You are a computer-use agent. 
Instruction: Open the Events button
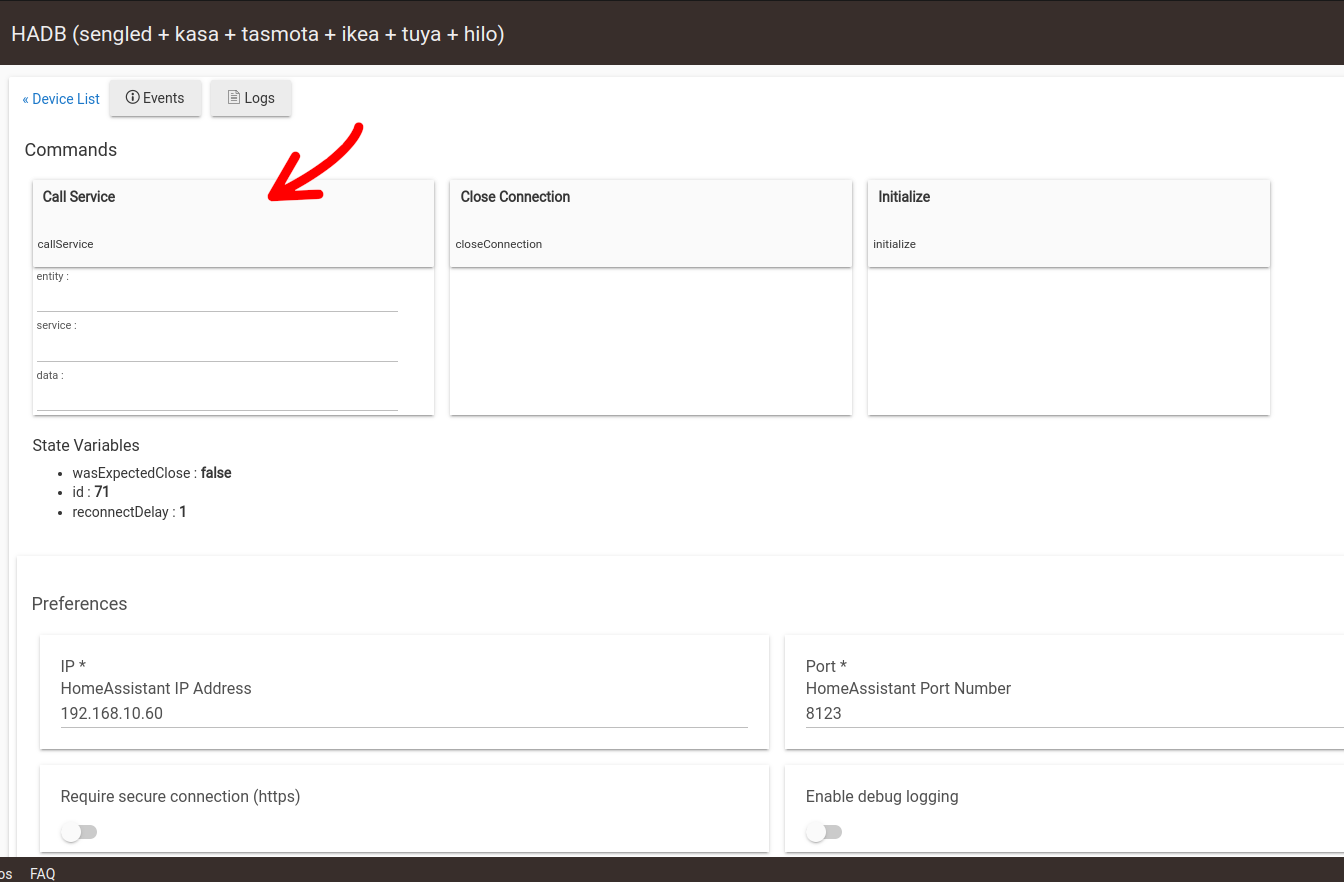coord(155,98)
